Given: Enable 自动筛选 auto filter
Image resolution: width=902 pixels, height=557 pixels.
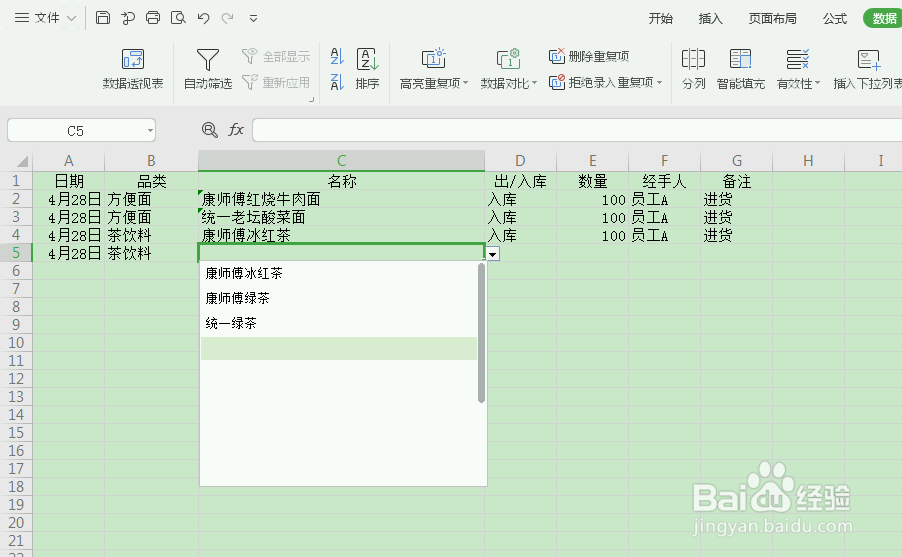Looking at the screenshot, I should pos(208,68).
